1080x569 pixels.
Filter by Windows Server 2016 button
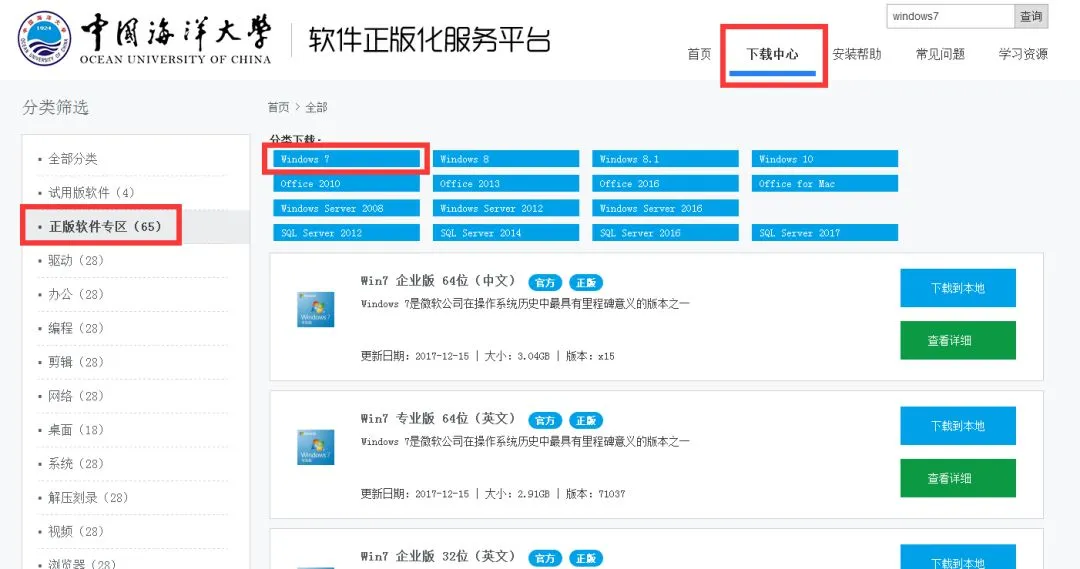pyautogui.click(x=665, y=208)
